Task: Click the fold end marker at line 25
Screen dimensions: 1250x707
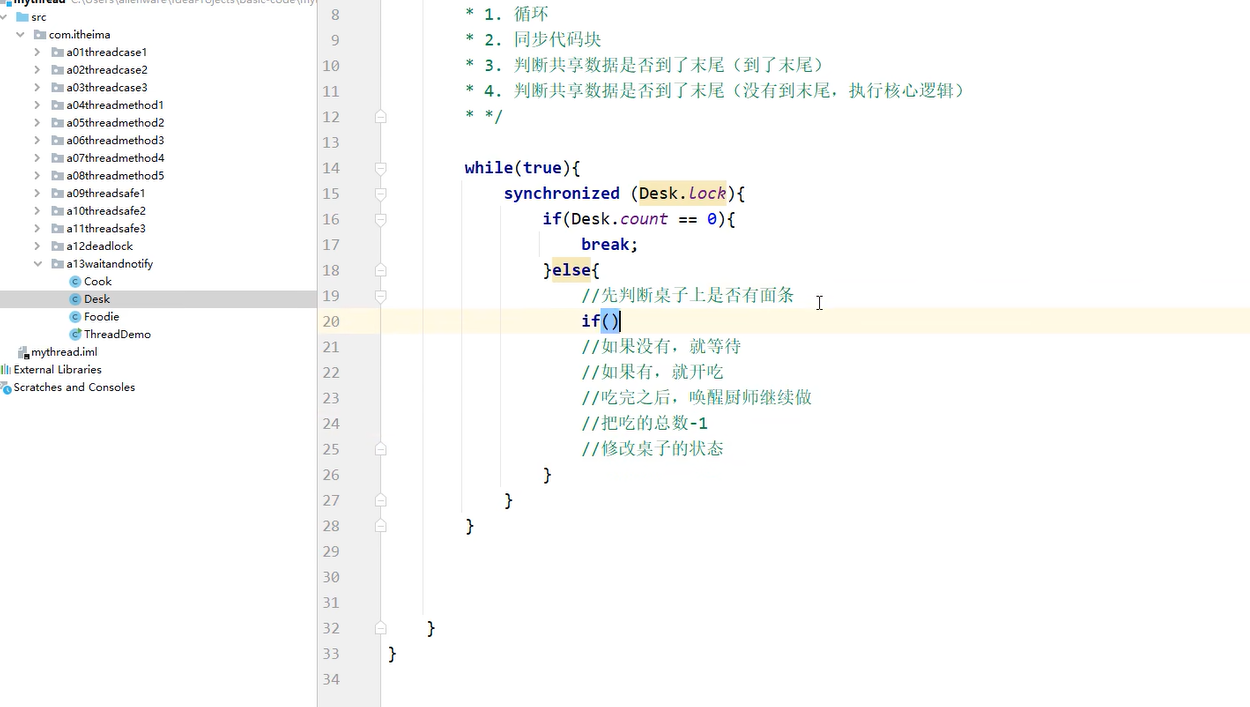Action: [381, 449]
